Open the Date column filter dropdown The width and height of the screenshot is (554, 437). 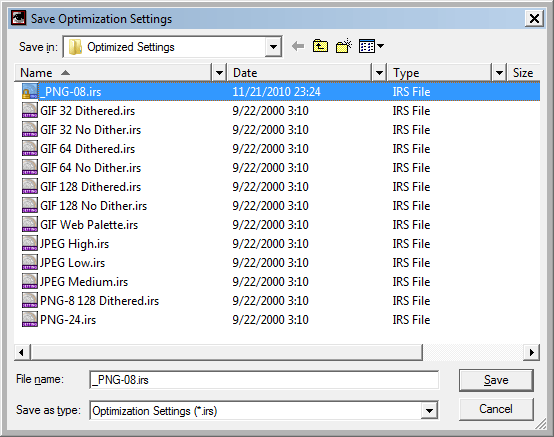point(379,73)
